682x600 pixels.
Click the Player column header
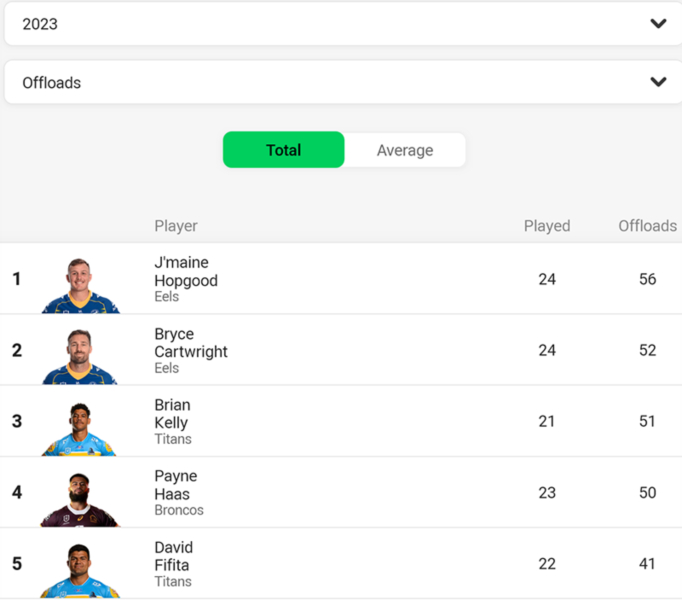176,226
